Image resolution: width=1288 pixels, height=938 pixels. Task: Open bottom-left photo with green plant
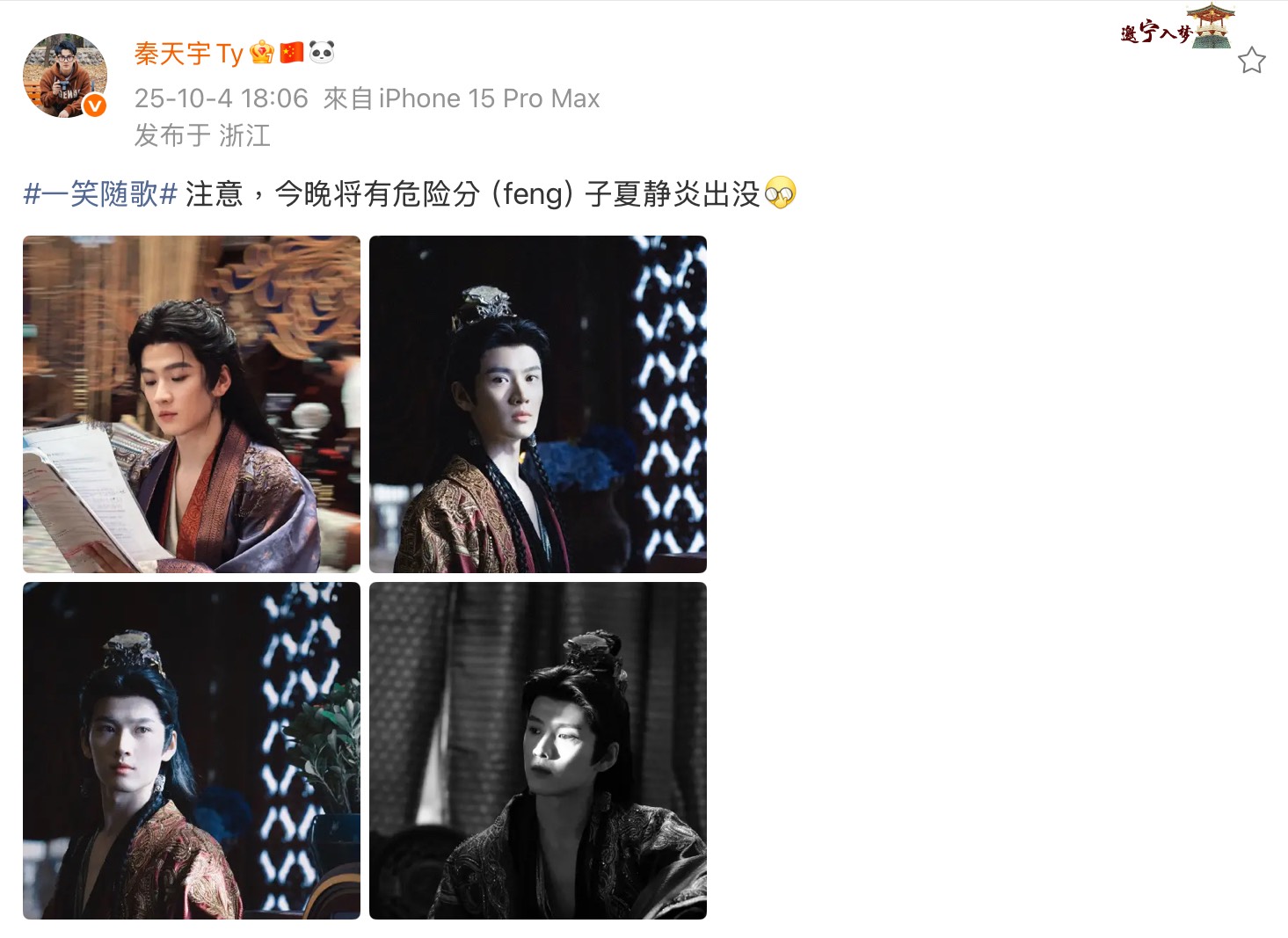(x=192, y=751)
